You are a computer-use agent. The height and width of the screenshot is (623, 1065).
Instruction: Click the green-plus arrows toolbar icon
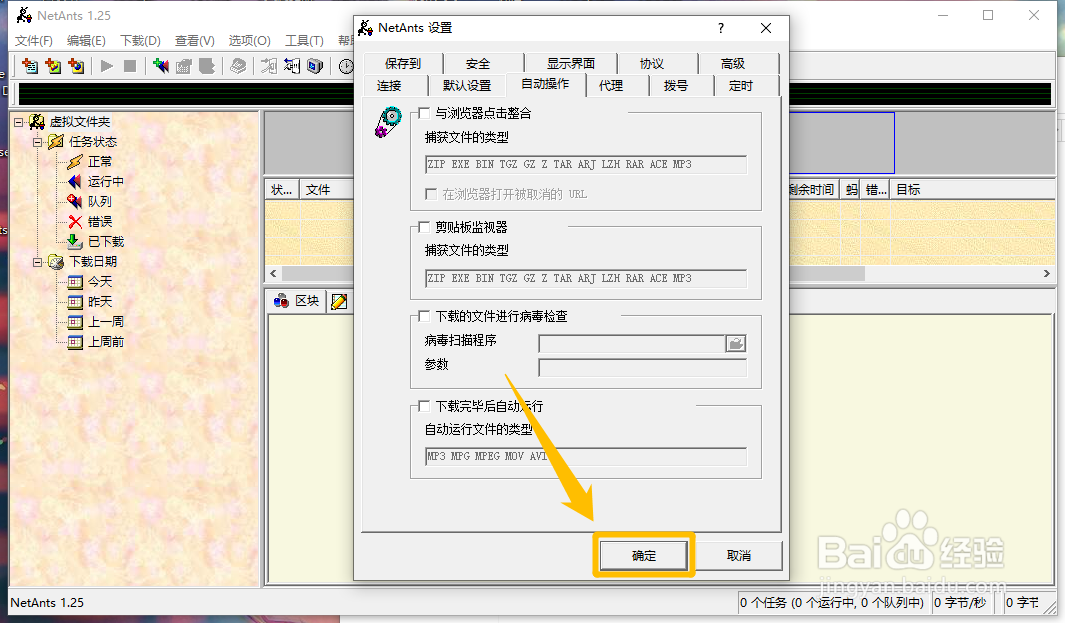(161, 66)
